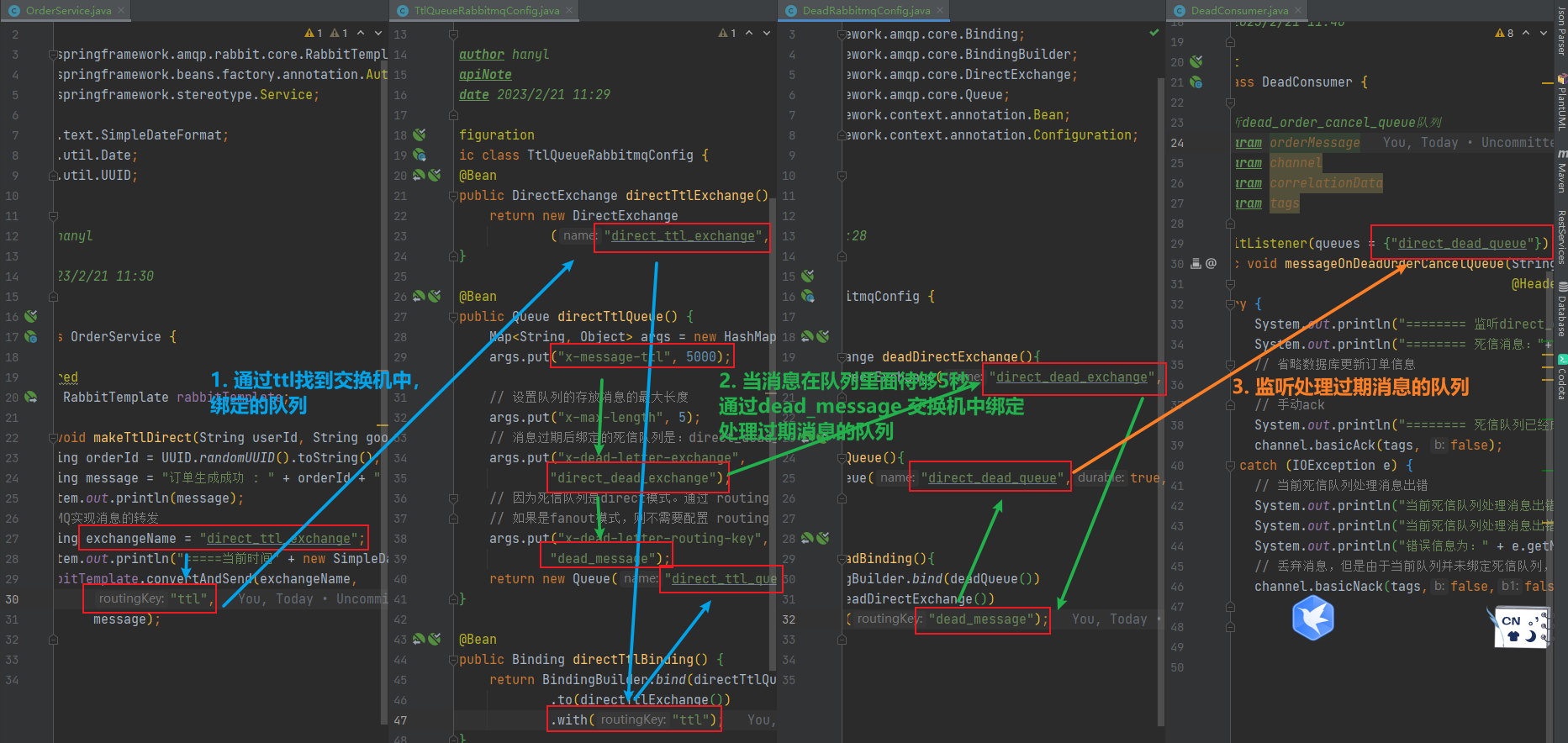Click bean-usage arrows icon on DeadRabbitmqConfig line 18
The height and width of the screenshot is (743, 1568).
[x=808, y=337]
